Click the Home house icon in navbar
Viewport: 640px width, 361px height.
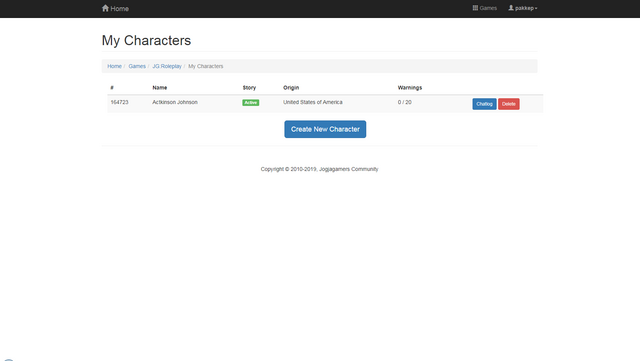[105, 8]
